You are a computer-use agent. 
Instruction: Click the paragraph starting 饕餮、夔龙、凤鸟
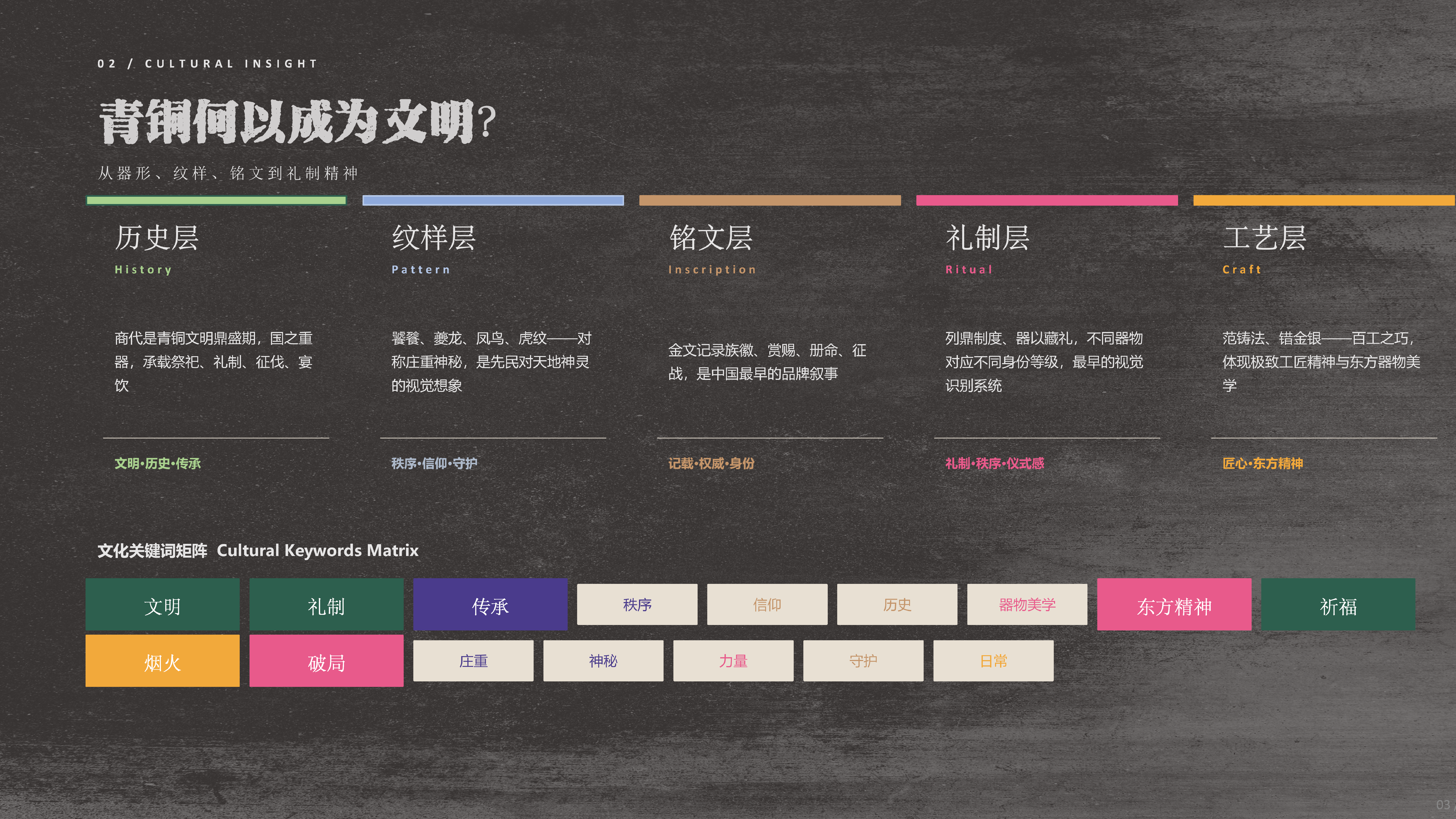click(492, 362)
